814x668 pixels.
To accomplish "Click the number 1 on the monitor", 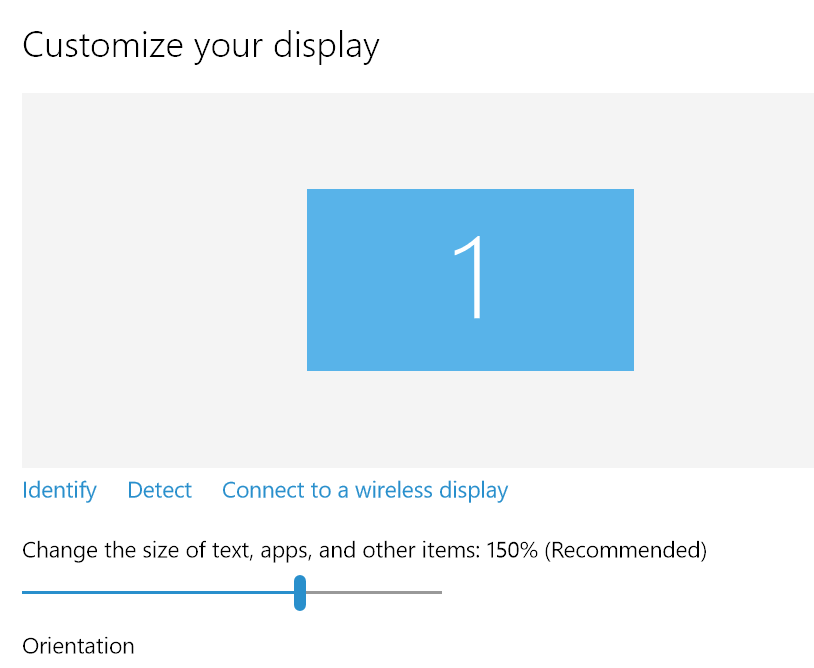I will (x=471, y=278).
